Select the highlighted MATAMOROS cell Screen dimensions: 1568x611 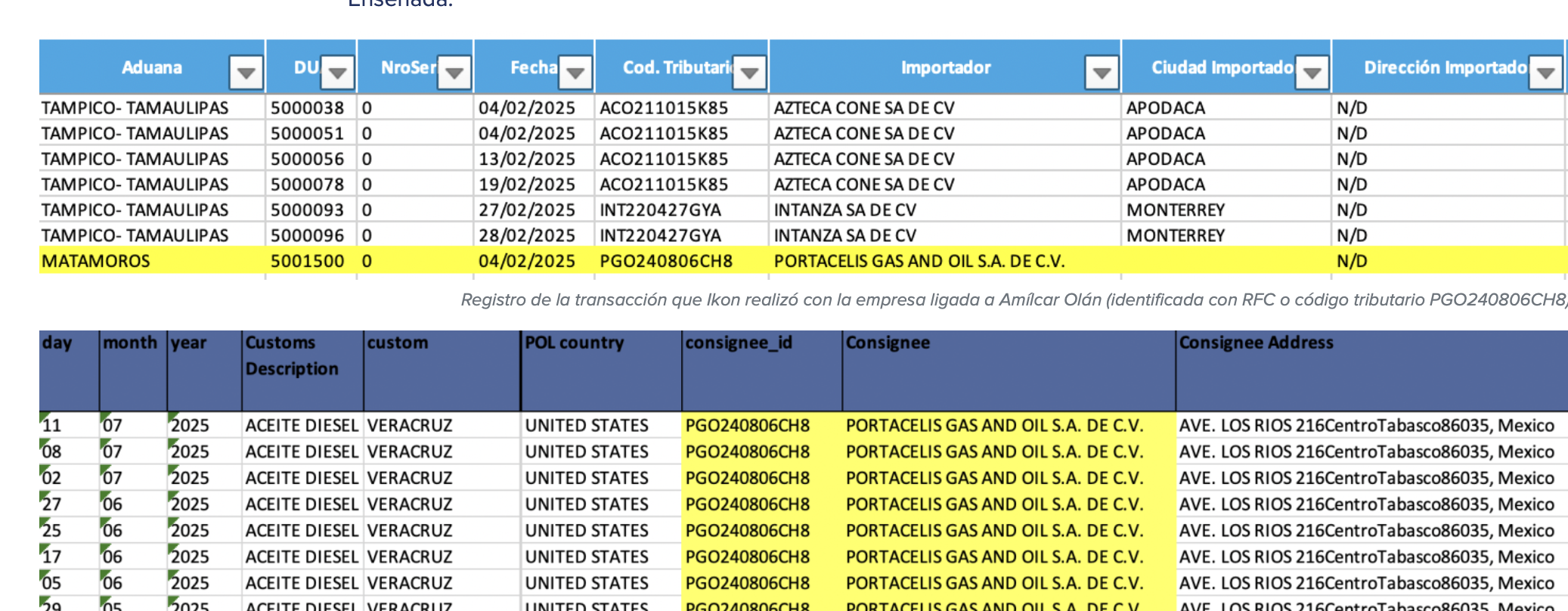click(x=152, y=261)
